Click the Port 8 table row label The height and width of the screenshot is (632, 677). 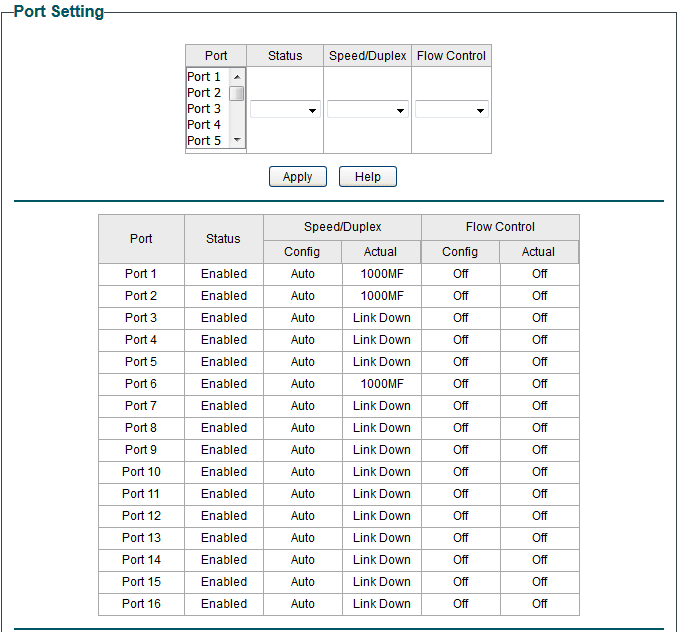(141, 428)
